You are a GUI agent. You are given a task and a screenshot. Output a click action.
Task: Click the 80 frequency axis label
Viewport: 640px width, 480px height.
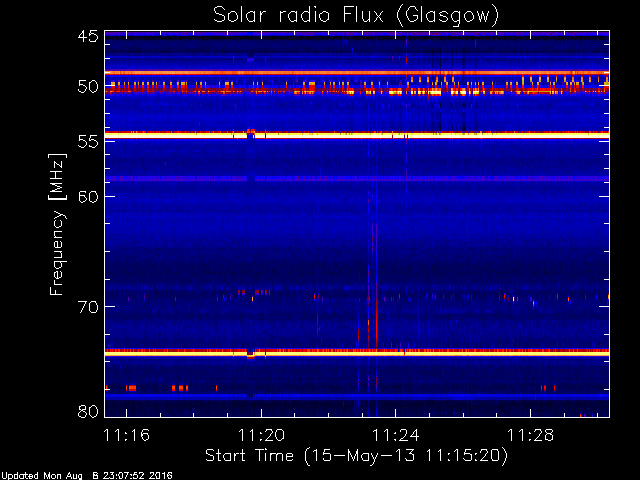pyautogui.click(x=88, y=411)
